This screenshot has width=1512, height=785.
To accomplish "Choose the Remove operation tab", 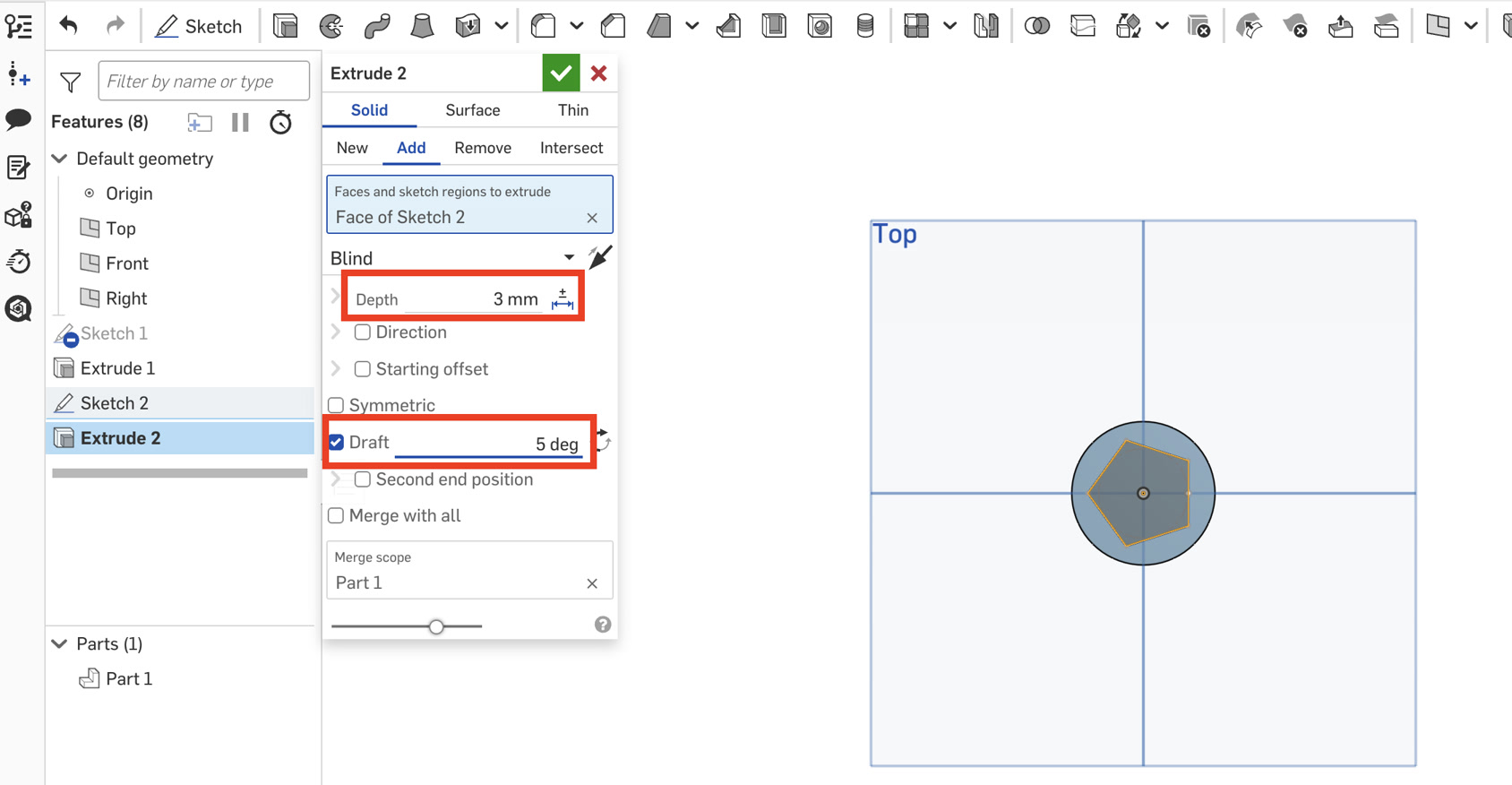I will click(x=483, y=148).
